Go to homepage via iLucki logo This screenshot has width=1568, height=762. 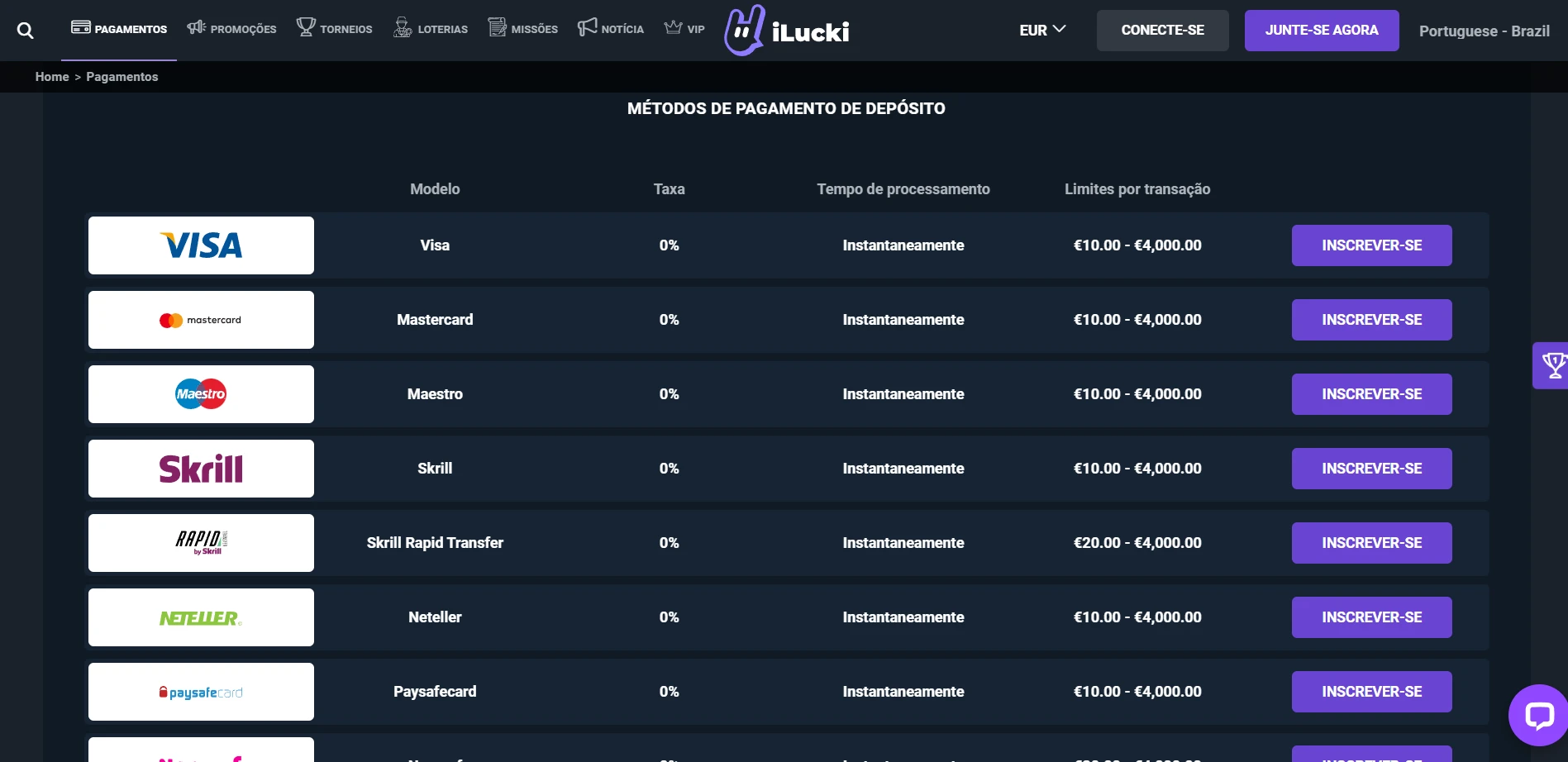787,31
